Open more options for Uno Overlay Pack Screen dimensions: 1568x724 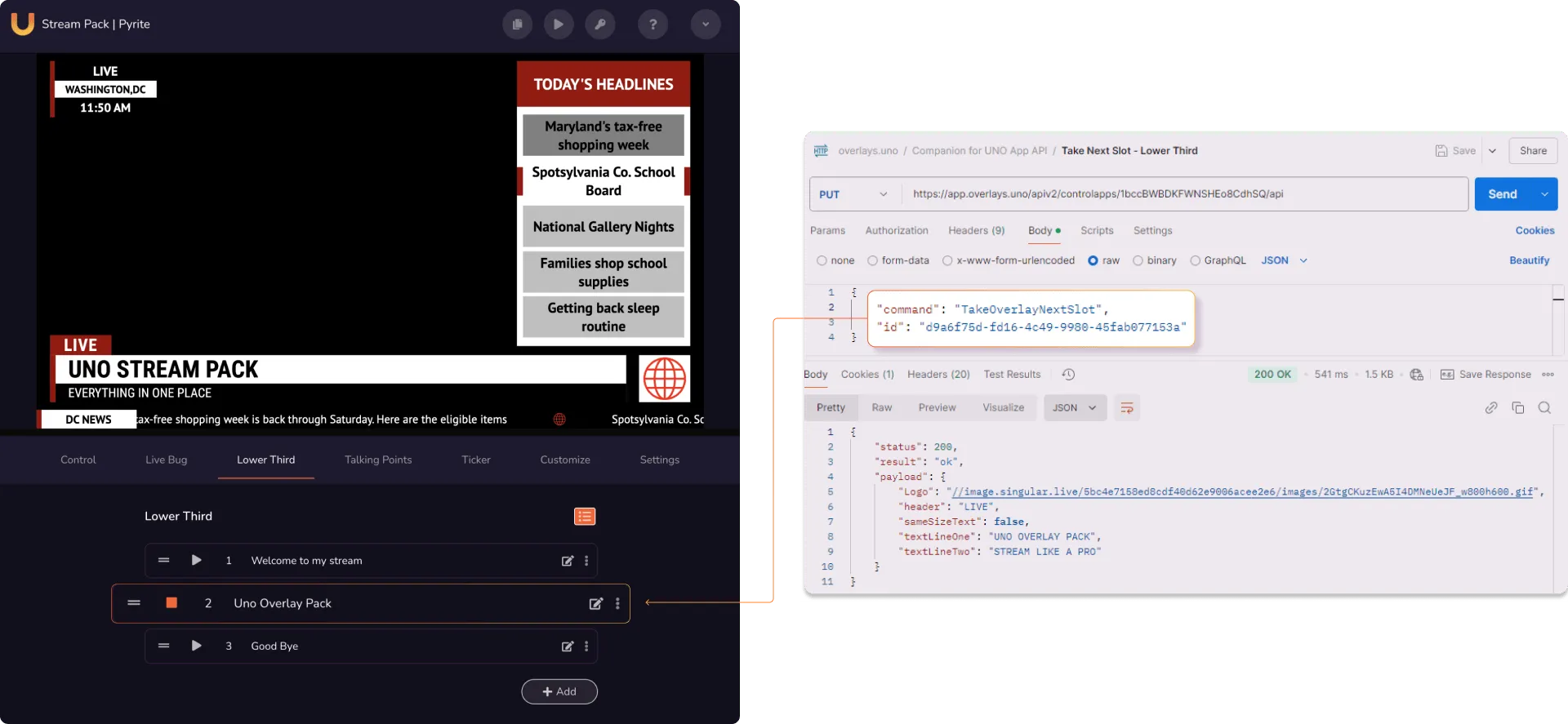[617, 603]
